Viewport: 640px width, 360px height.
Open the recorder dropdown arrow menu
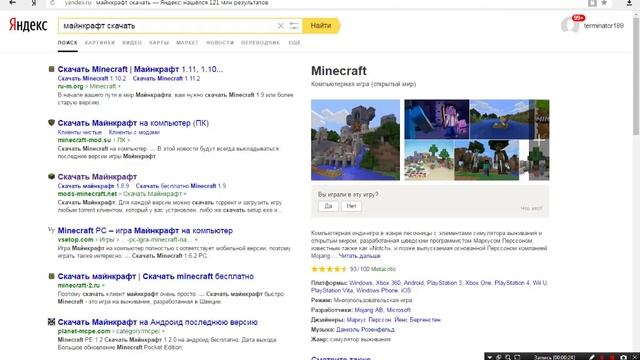(x=490, y=357)
